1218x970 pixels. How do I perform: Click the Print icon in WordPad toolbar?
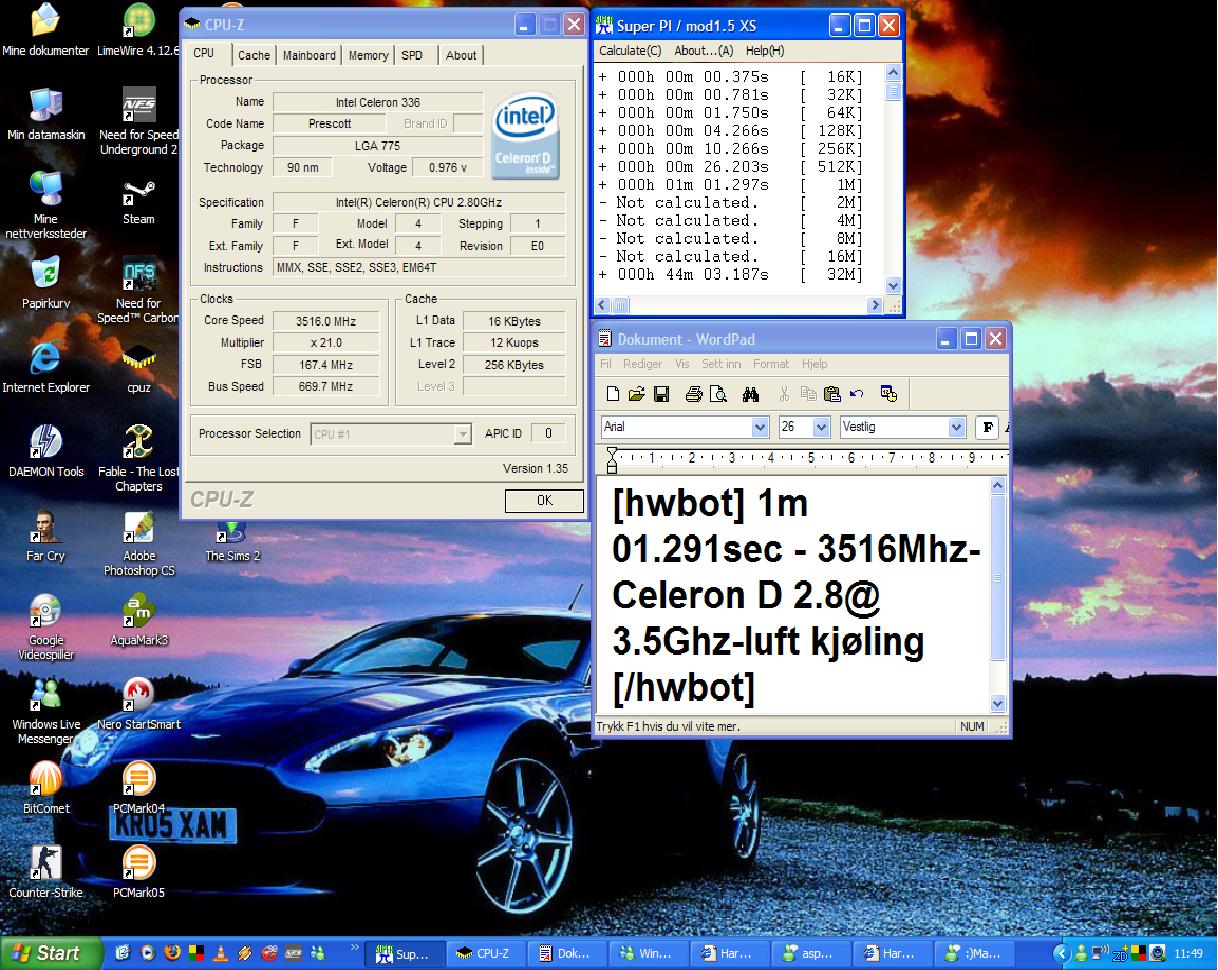pyautogui.click(x=694, y=394)
